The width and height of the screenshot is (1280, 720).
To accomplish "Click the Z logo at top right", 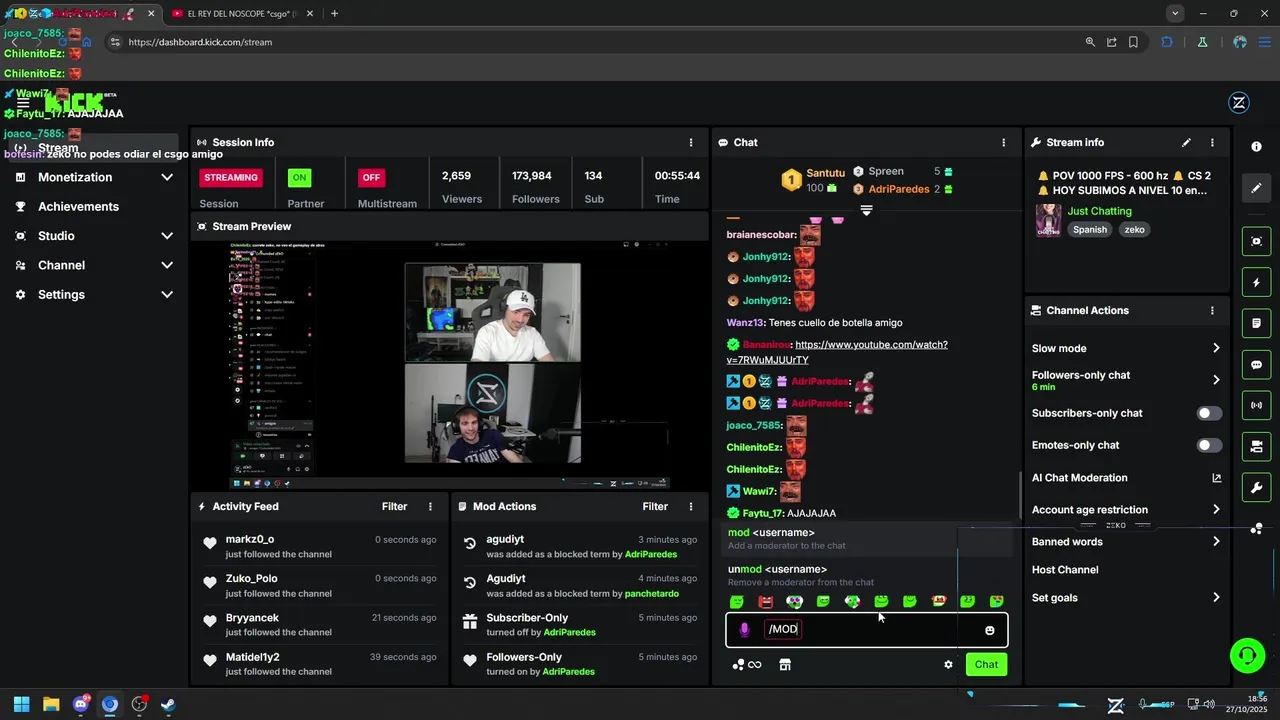I will [1239, 103].
